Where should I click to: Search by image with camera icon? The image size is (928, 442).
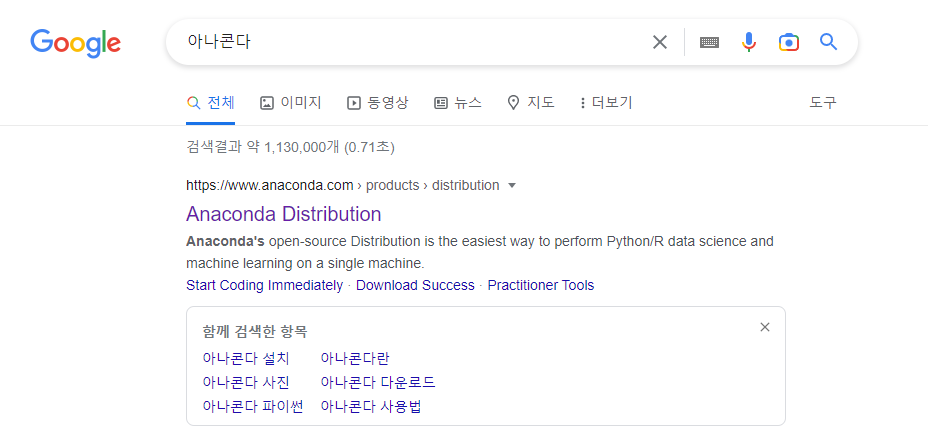pos(789,42)
